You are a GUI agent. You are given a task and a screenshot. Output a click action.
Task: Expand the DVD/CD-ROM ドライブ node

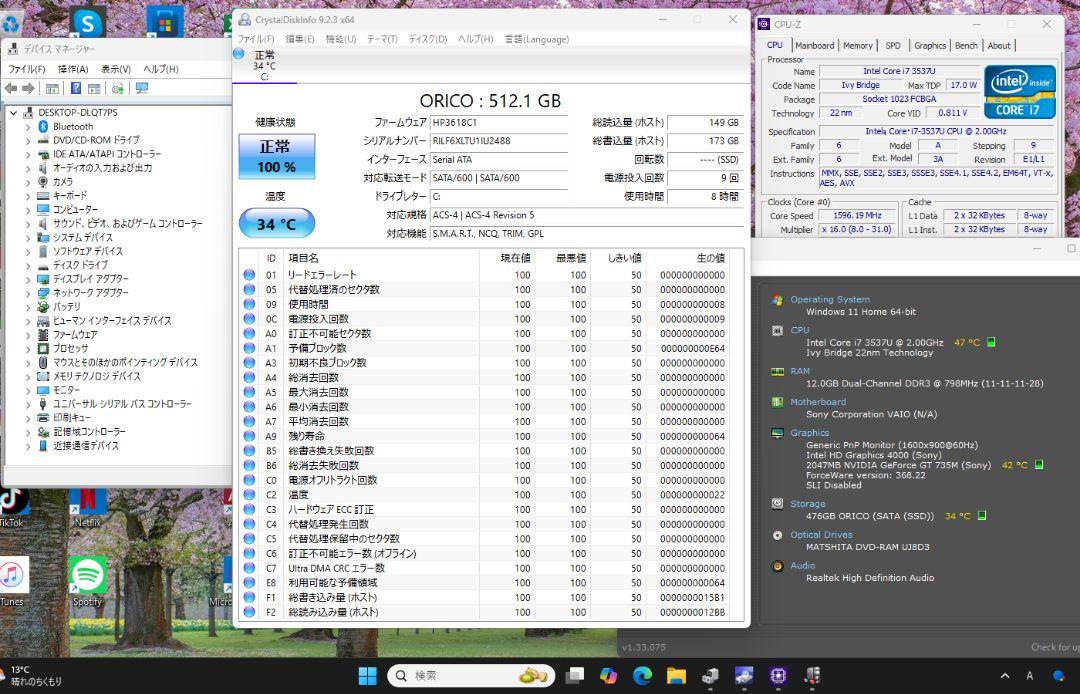(x=28, y=140)
